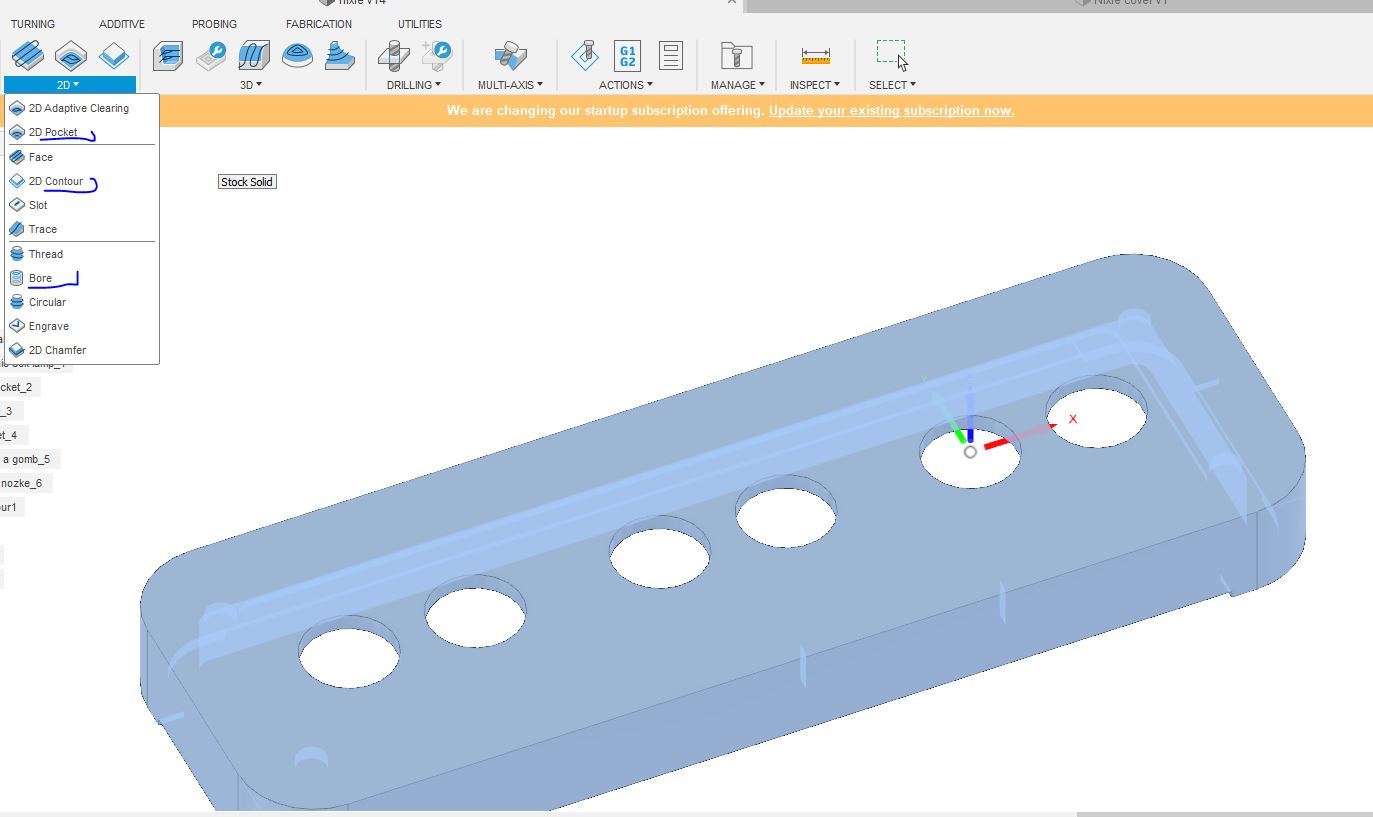The height and width of the screenshot is (817, 1373).
Task: Select Engrave in the 2D menu
Action: (x=81, y=326)
